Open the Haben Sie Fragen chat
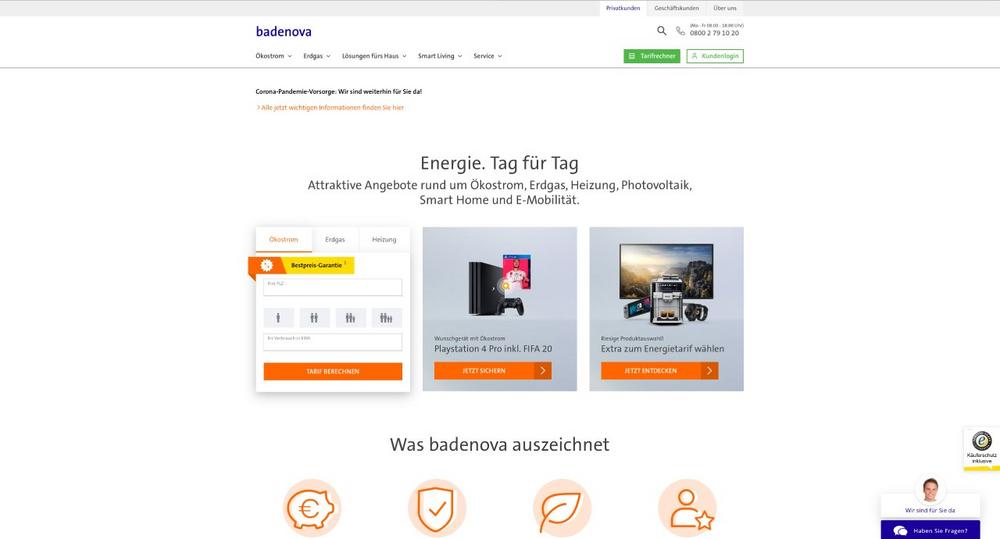1000x539 pixels. point(930,530)
